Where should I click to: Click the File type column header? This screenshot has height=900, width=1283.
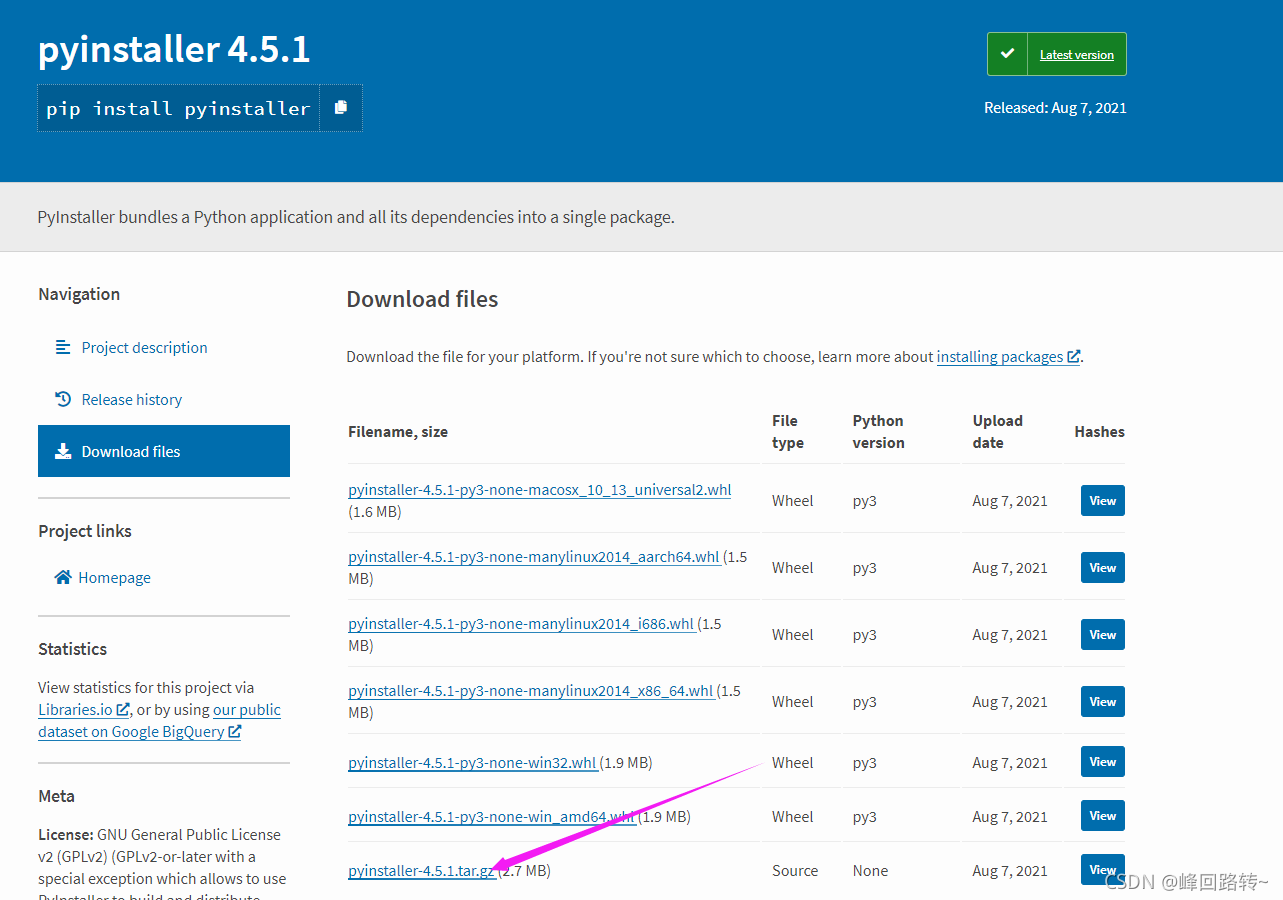point(788,432)
